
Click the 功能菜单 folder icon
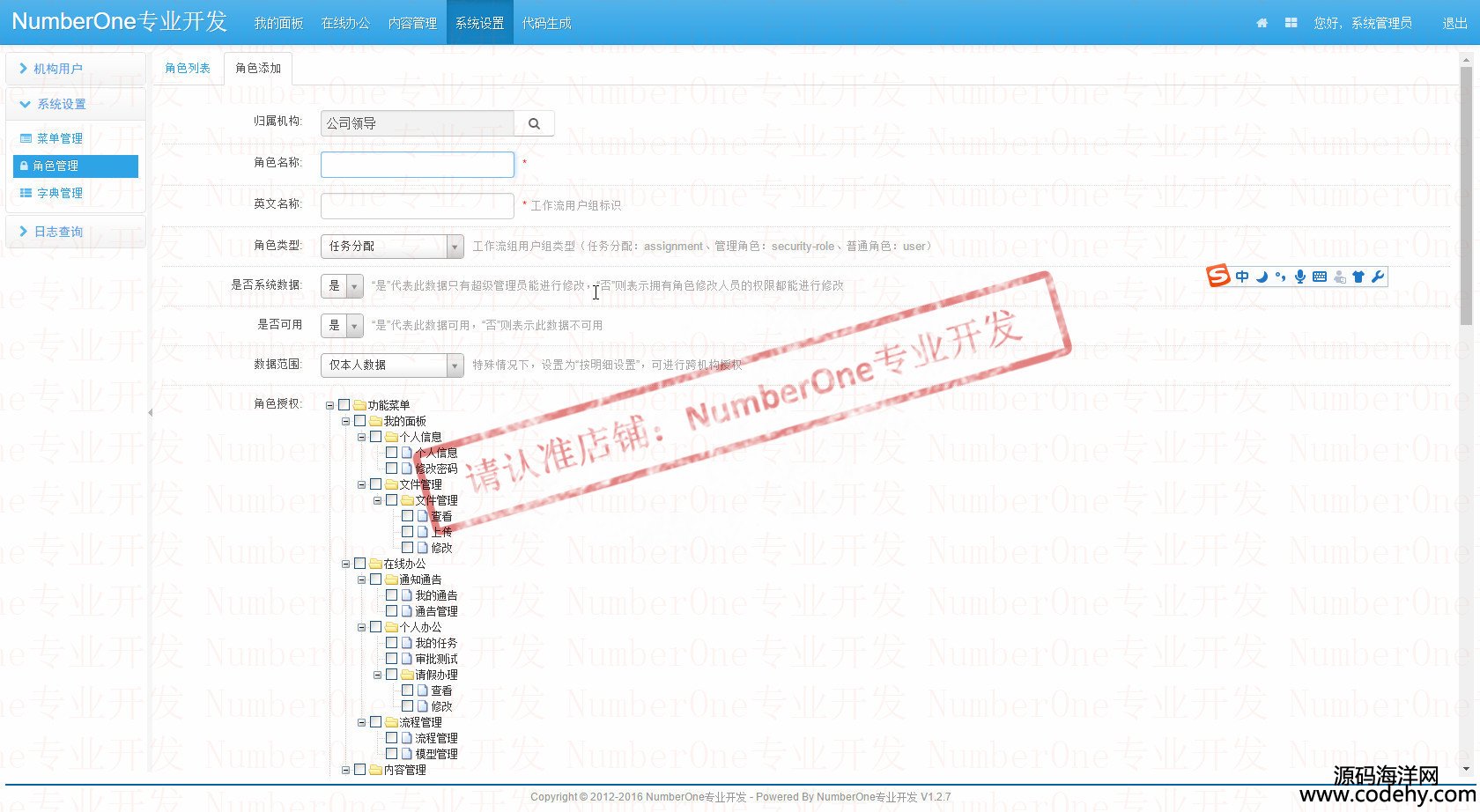click(x=359, y=405)
